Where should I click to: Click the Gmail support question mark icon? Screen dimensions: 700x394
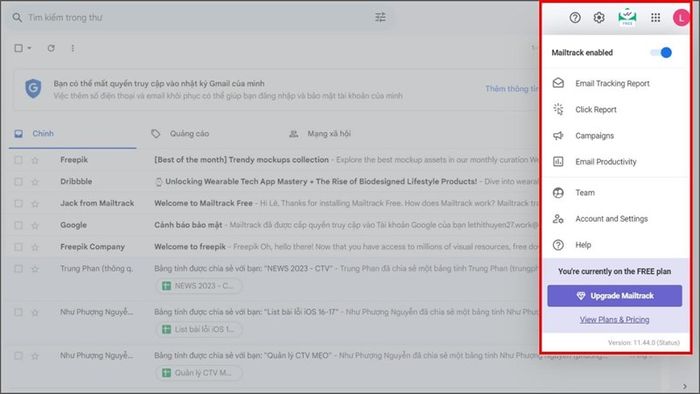click(x=575, y=17)
